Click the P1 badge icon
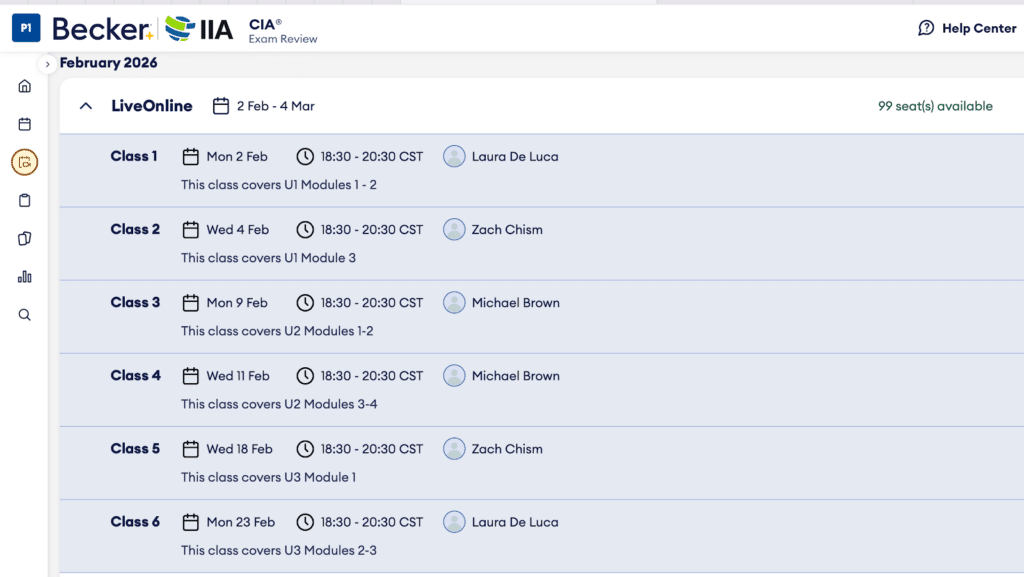Screen dimensions: 1024x577 pos(26,28)
